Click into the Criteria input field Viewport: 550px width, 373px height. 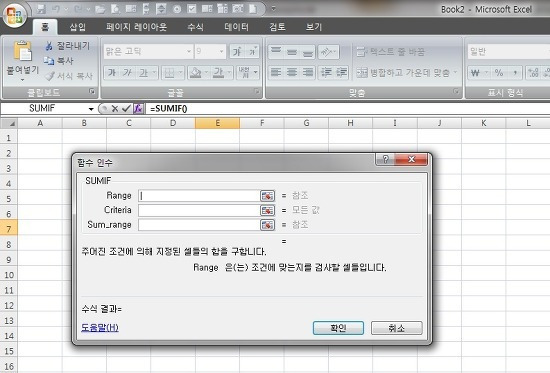click(x=199, y=210)
